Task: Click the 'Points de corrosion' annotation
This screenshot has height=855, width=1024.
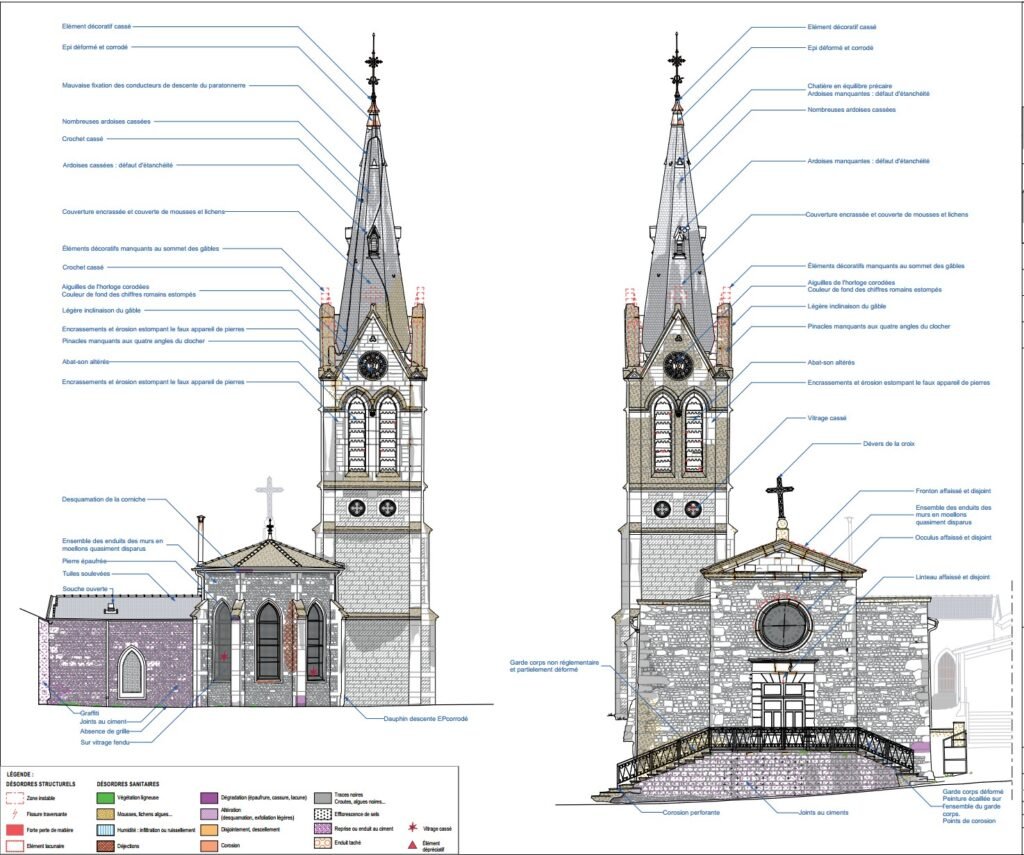Action: pos(969,820)
